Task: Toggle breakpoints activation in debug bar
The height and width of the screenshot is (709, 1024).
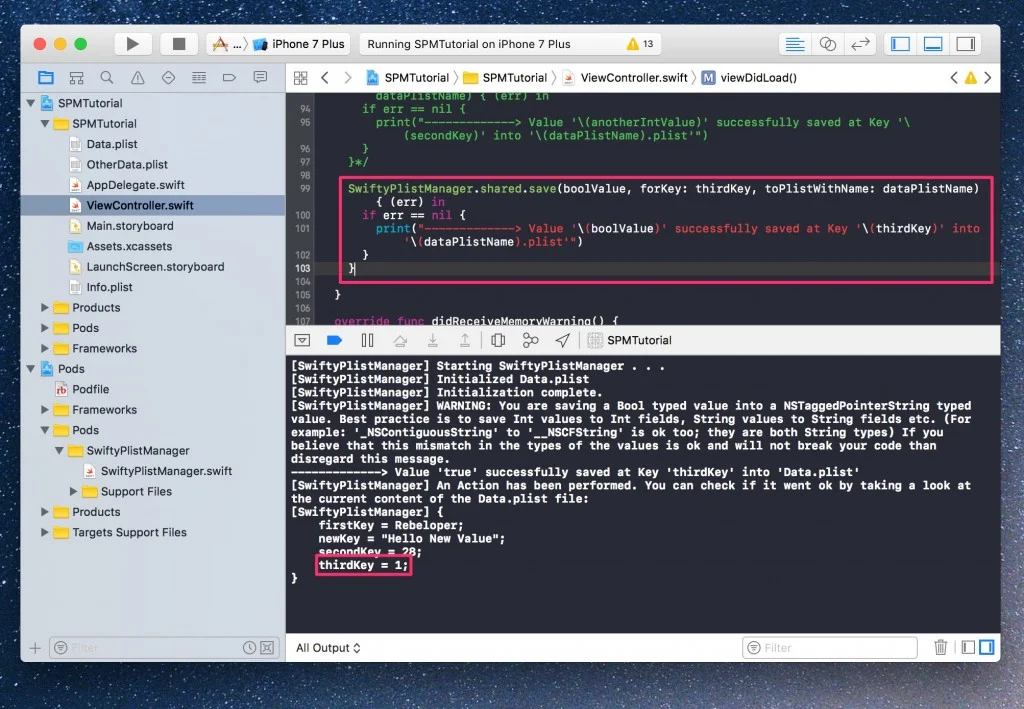Action: 334,340
